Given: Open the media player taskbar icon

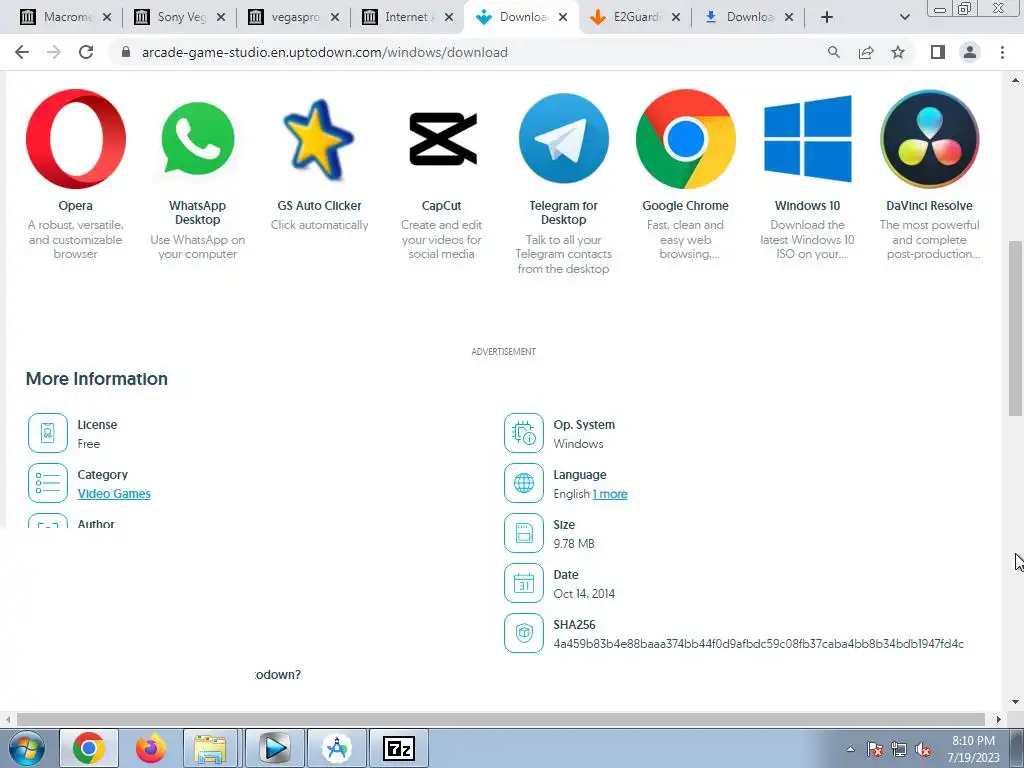Looking at the screenshot, I should [x=275, y=748].
